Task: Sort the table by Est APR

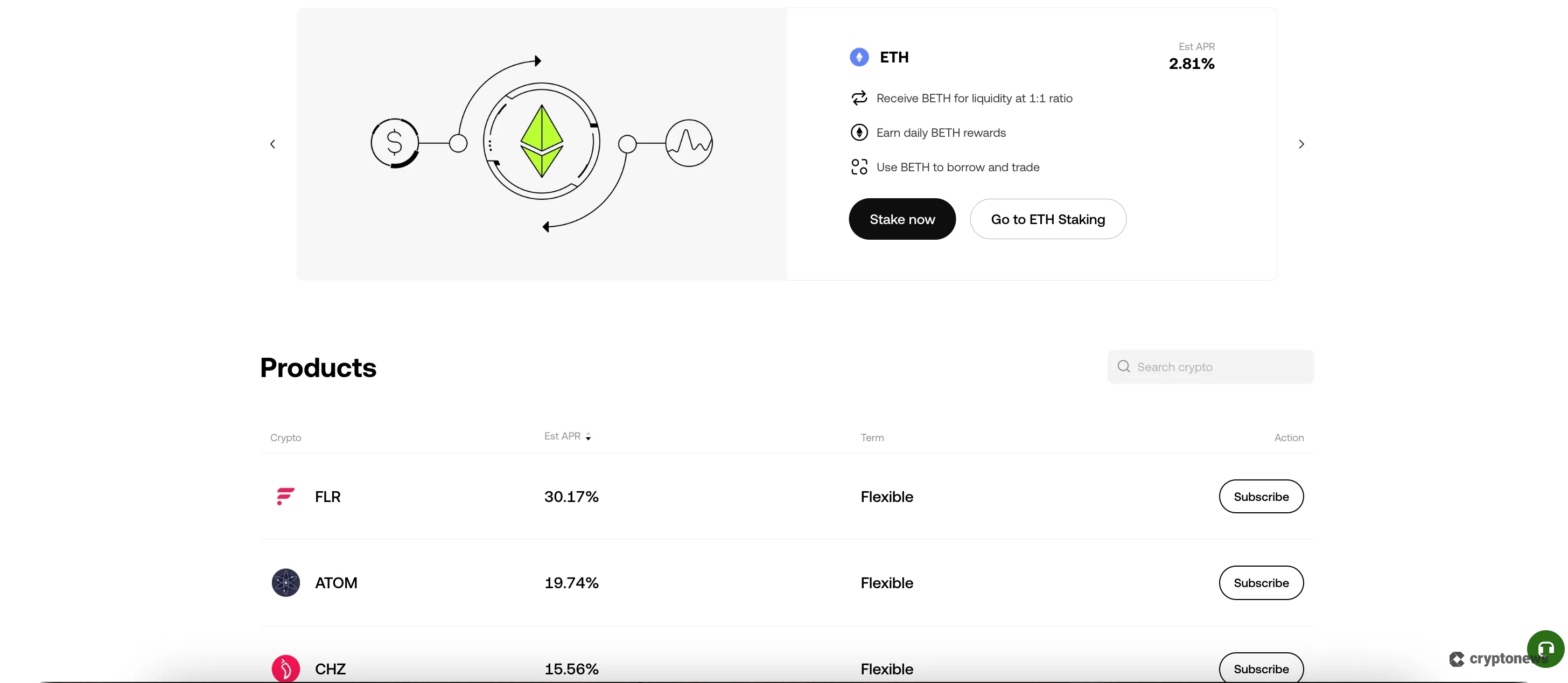Action: (566, 436)
